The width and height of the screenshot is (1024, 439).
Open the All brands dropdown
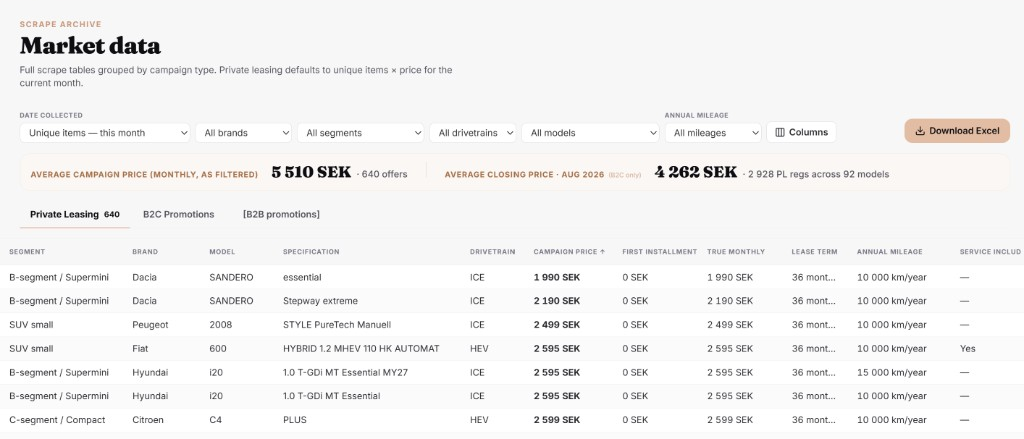(x=244, y=133)
